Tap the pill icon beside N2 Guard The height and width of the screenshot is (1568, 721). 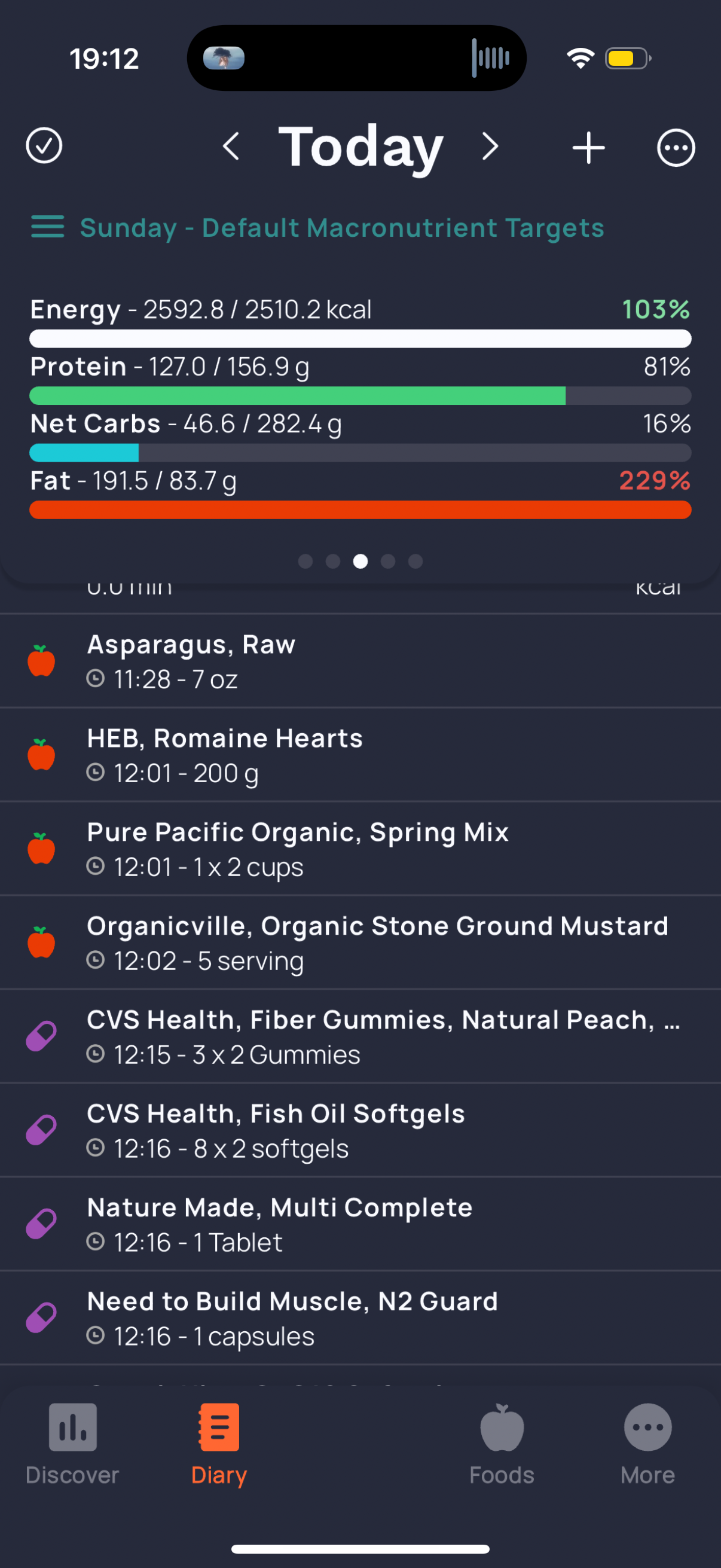click(41, 1318)
